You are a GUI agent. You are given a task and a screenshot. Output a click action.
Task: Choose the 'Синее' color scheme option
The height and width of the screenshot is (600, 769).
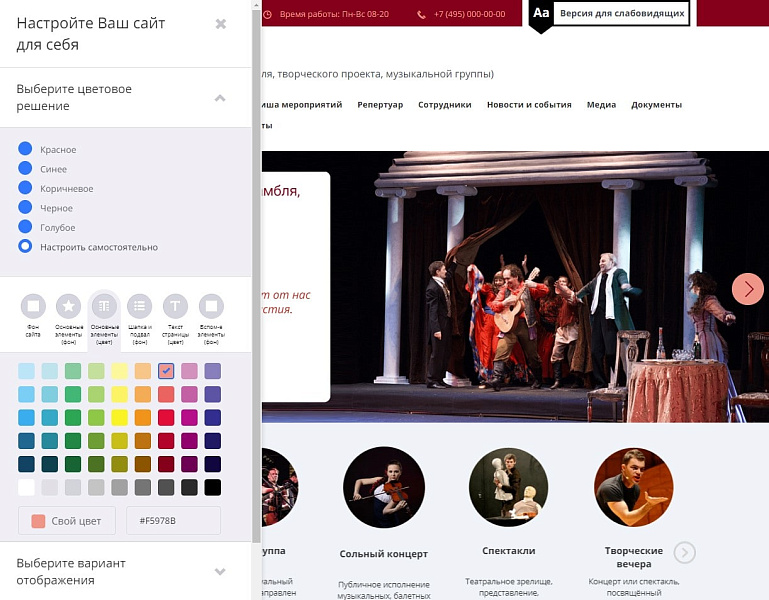point(25,169)
